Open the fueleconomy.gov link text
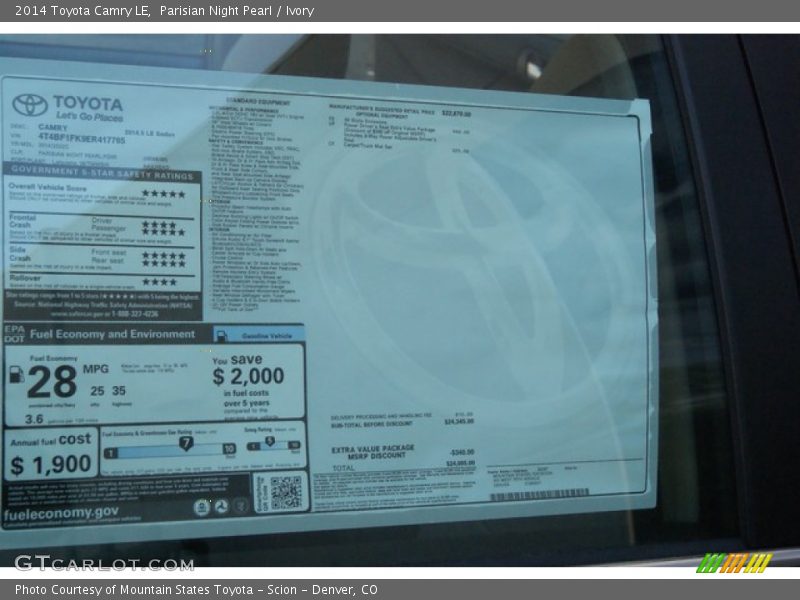This screenshot has width=800, height=600. (61, 513)
